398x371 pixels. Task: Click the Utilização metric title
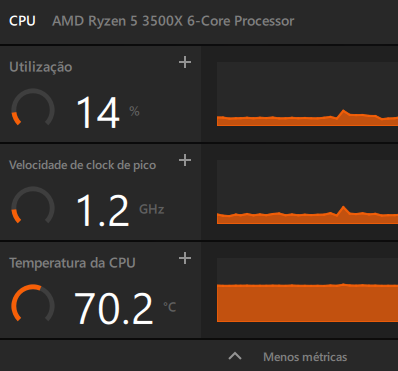pyautogui.click(x=41, y=67)
